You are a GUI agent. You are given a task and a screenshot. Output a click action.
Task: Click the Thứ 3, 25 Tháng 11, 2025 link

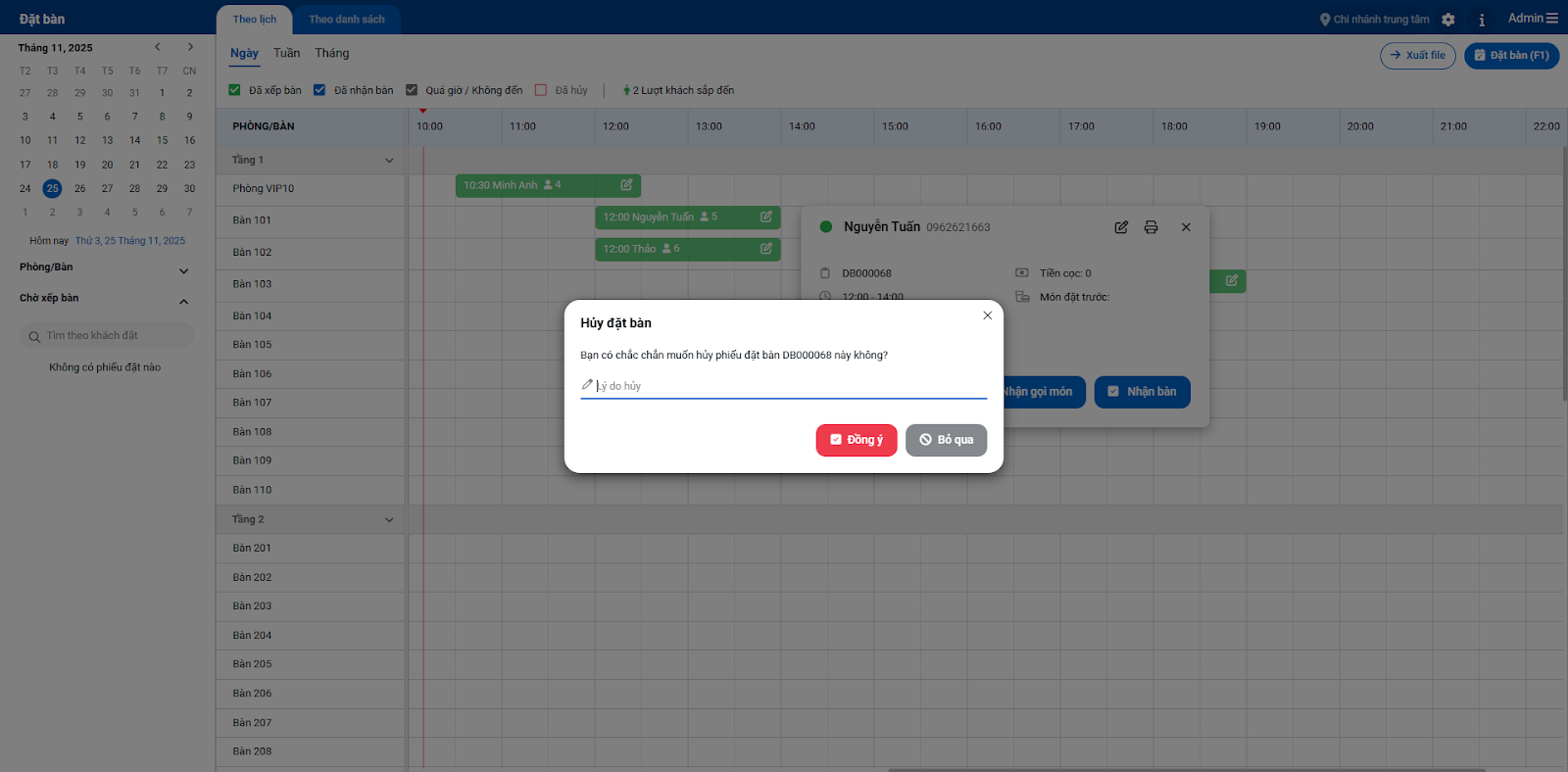click(130, 241)
